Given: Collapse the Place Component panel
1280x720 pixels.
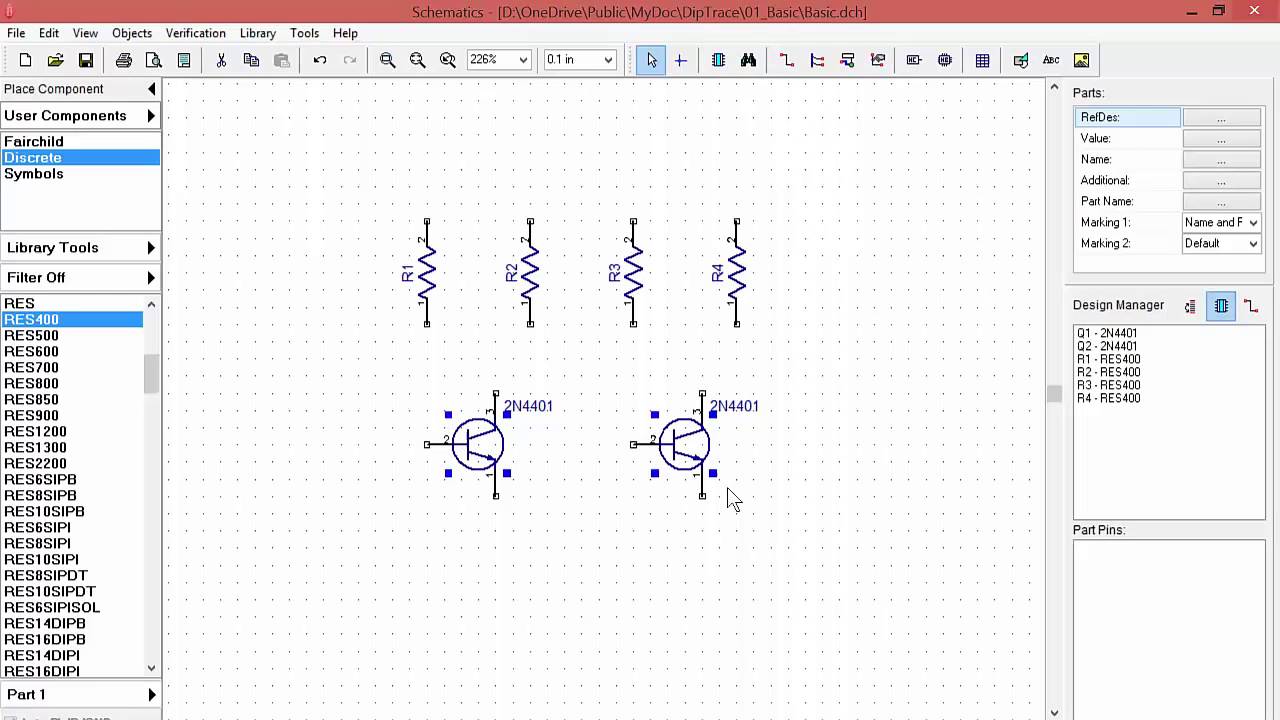Looking at the screenshot, I should [x=151, y=89].
